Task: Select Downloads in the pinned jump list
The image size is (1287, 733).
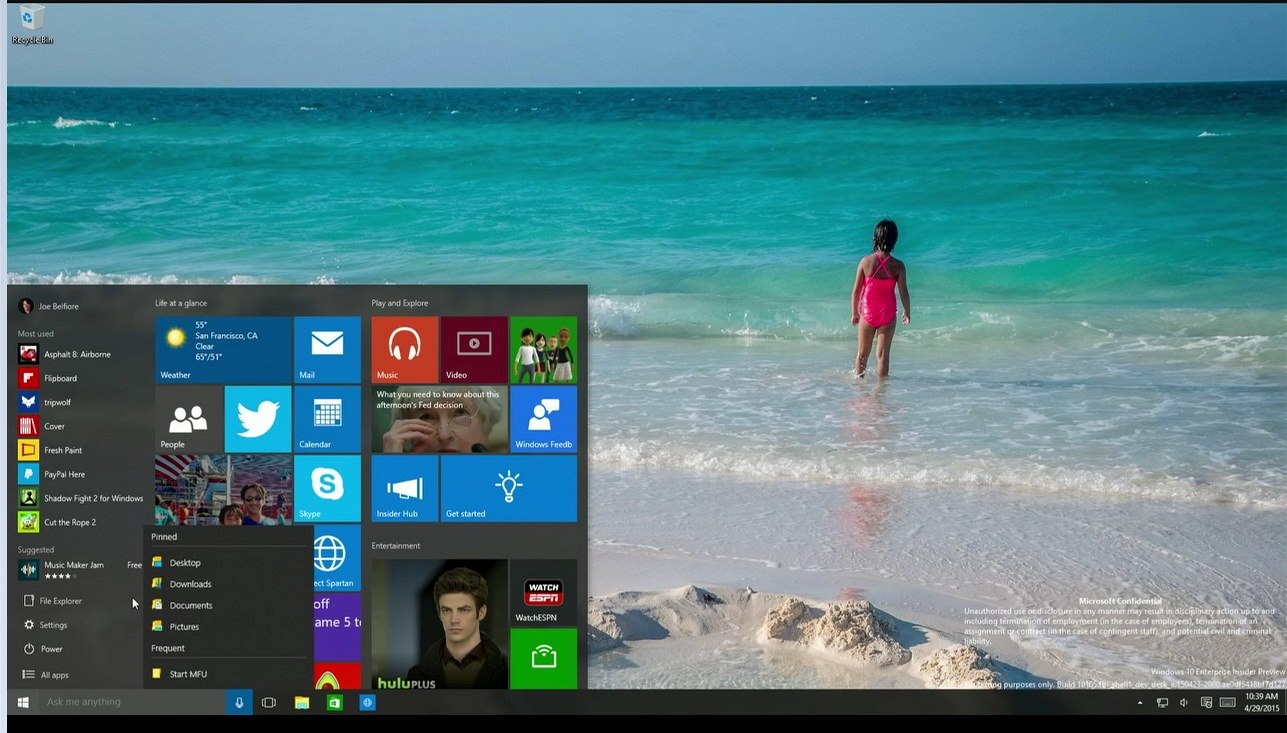Action: tap(190, 584)
